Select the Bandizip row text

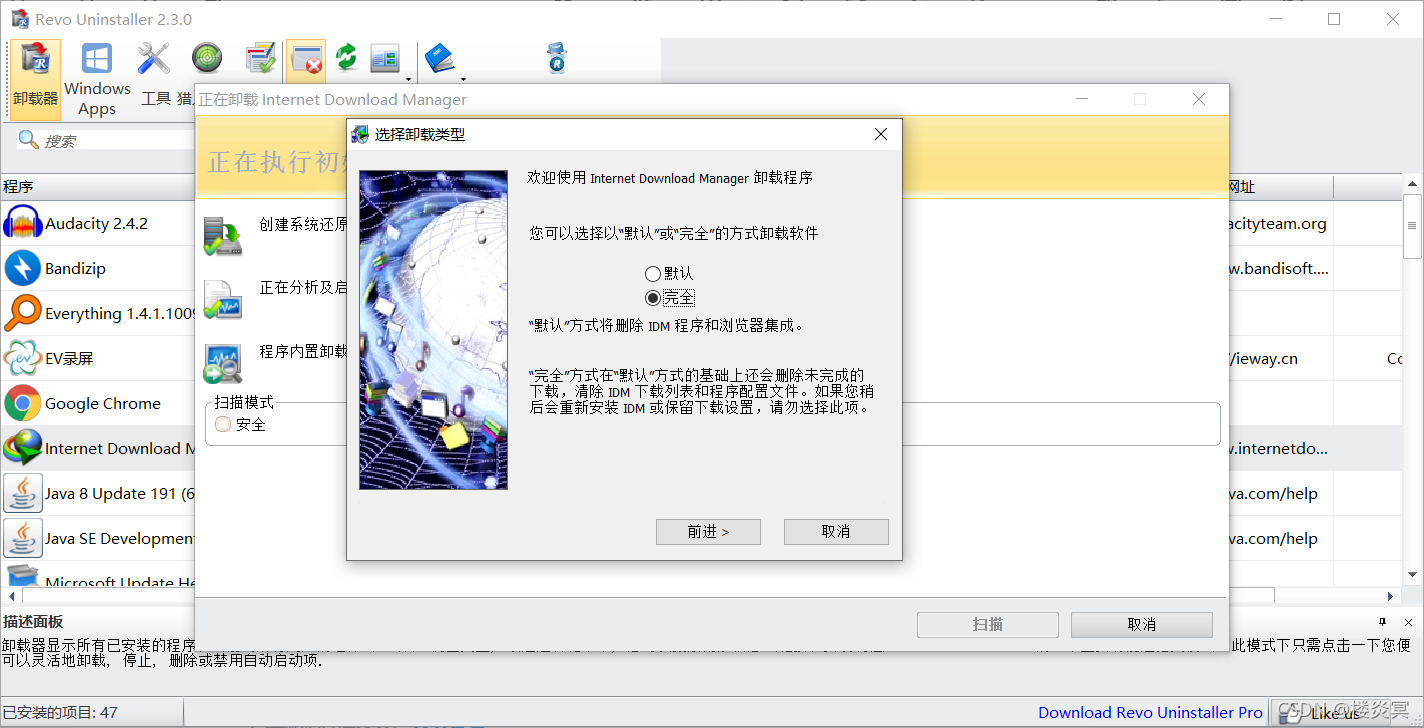click(x=75, y=269)
